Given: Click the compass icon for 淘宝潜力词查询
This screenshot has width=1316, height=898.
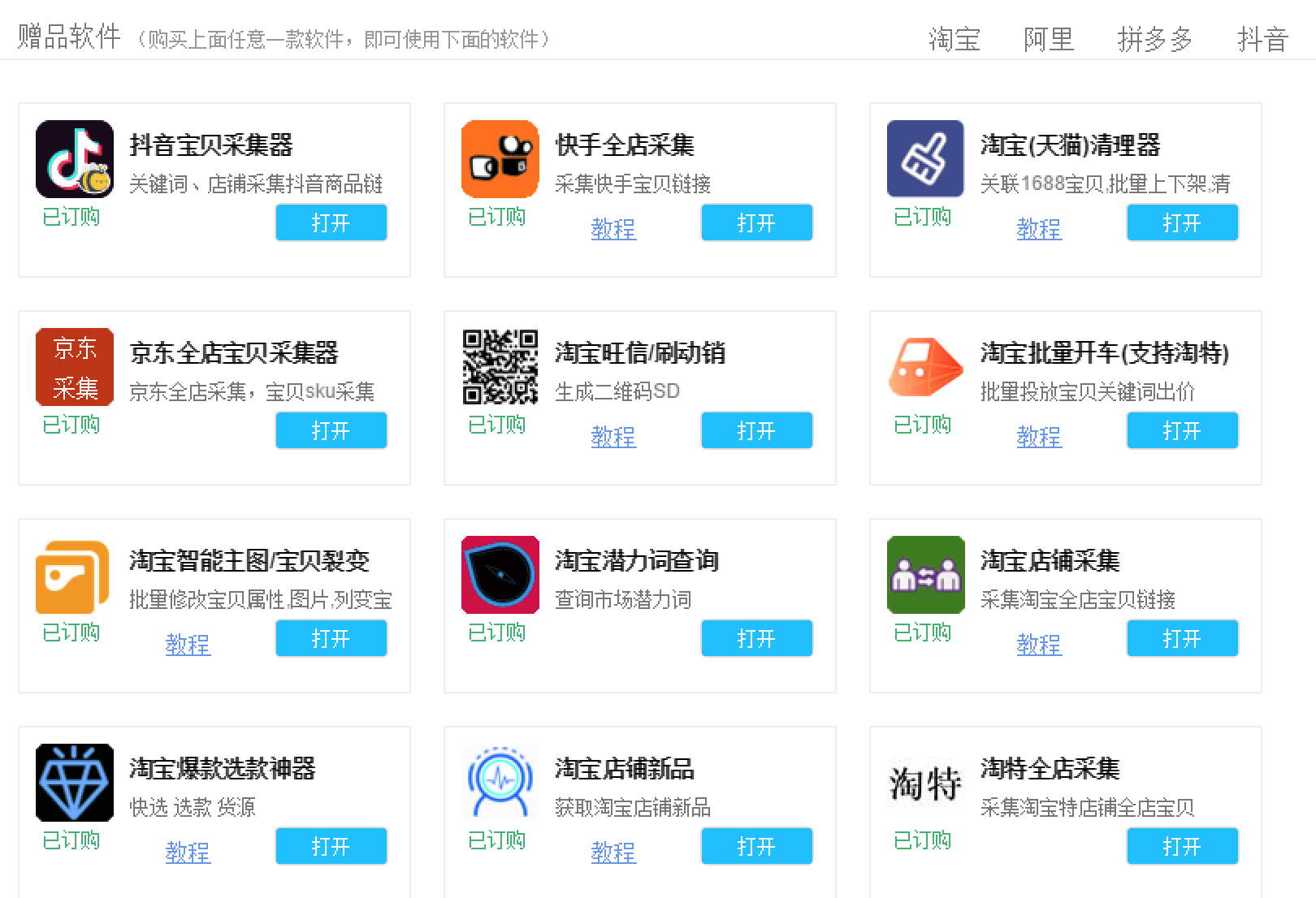Looking at the screenshot, I should coord(500,575).
